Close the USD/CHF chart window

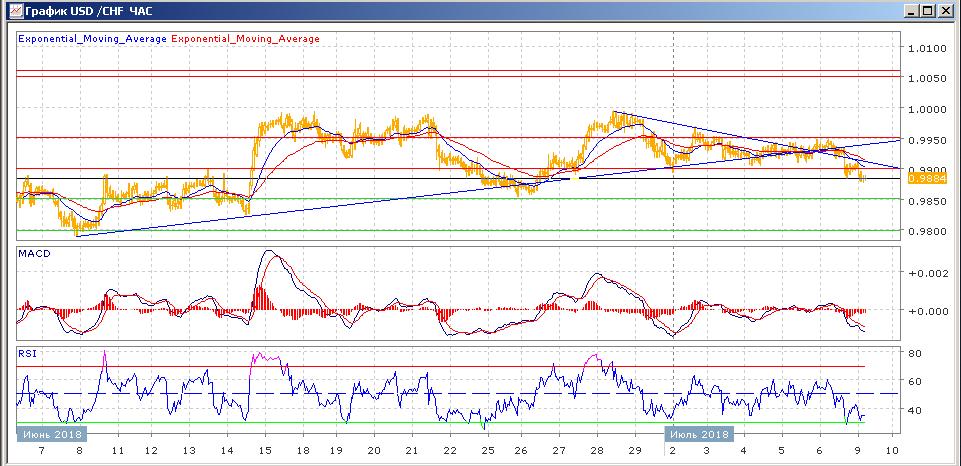coord(946,11)
